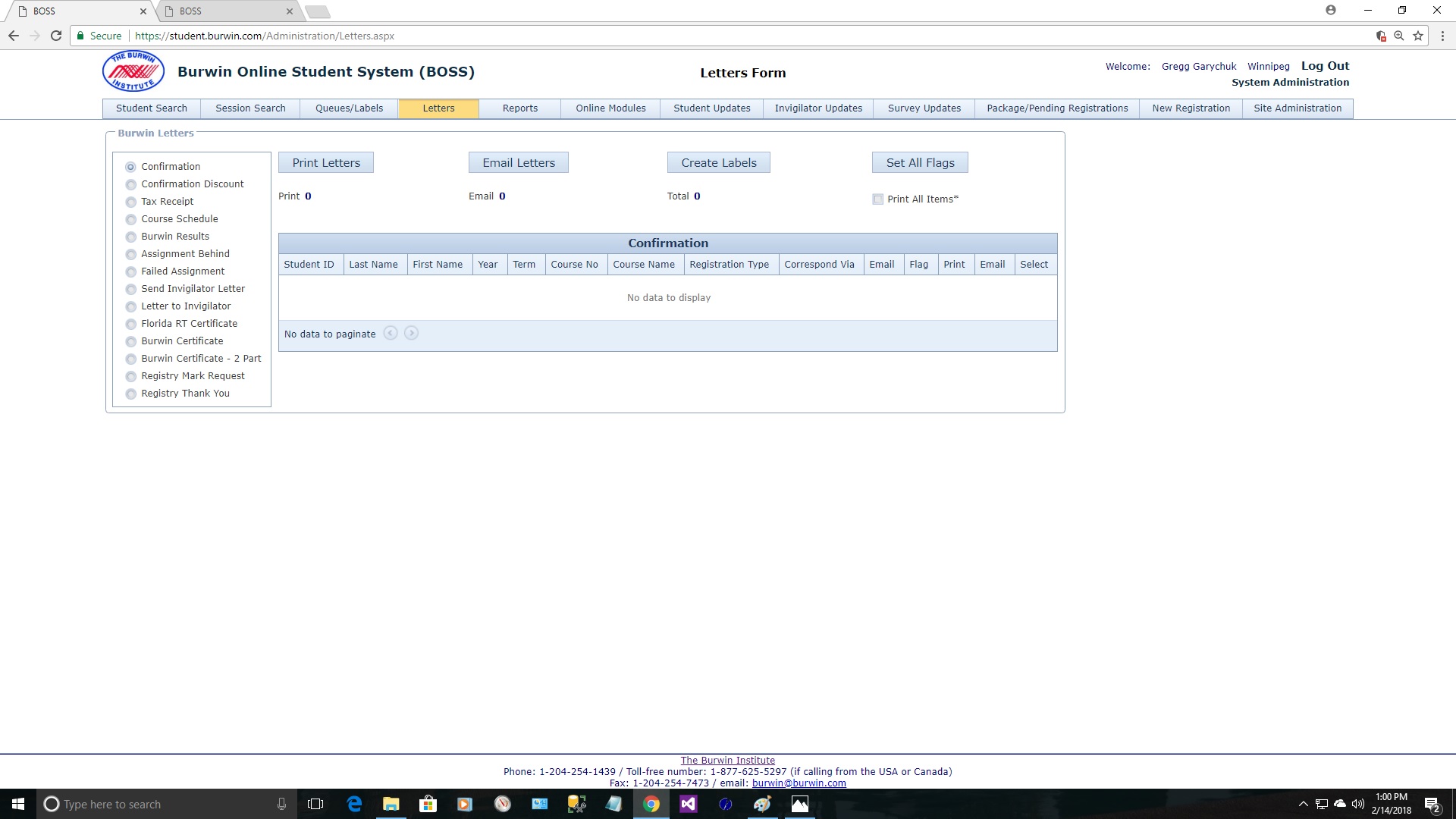This screenshot has height=819, width=1456.
Task: Select Confirmation radio button
Action: pos(131,166)
